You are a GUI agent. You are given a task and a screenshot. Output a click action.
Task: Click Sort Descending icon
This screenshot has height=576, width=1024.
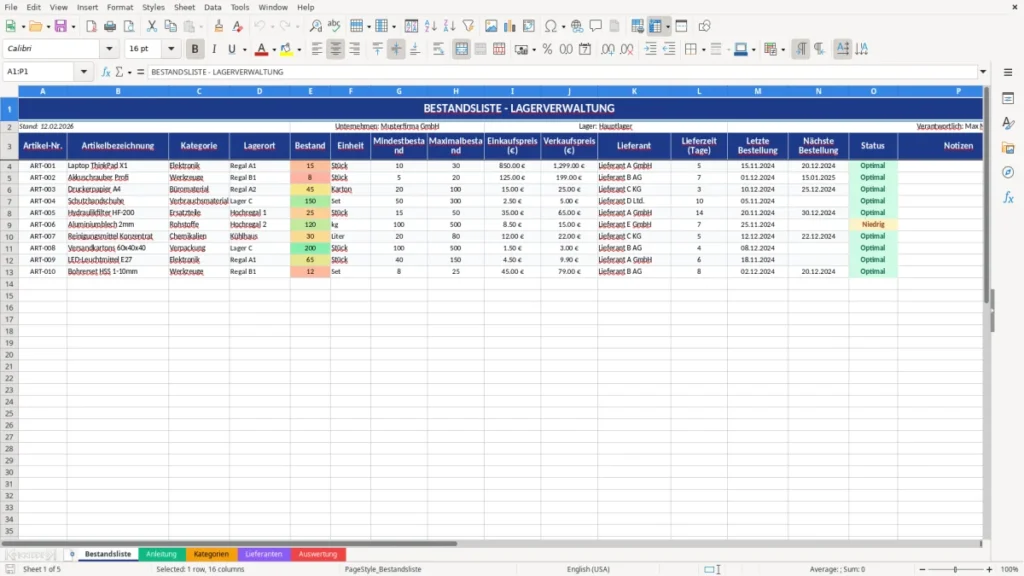coord(449,26)
